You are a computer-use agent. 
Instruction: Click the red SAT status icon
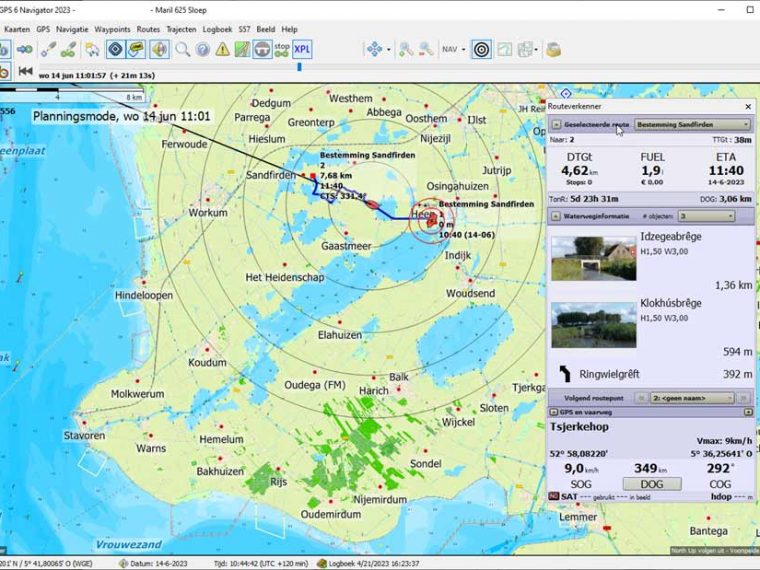[x=554, y=496]
